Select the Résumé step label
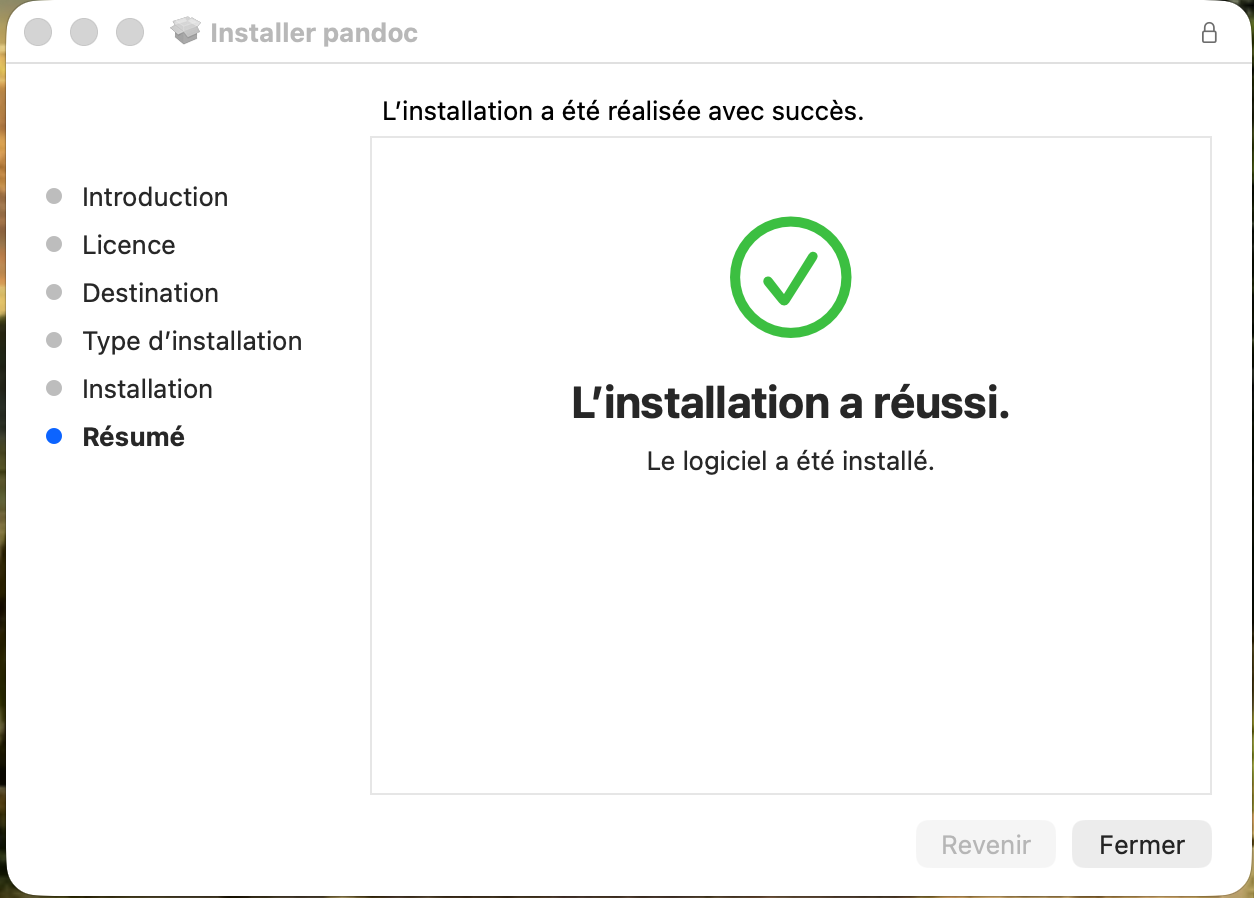The height and width of the screenshot is (898, 1254). 133,437
